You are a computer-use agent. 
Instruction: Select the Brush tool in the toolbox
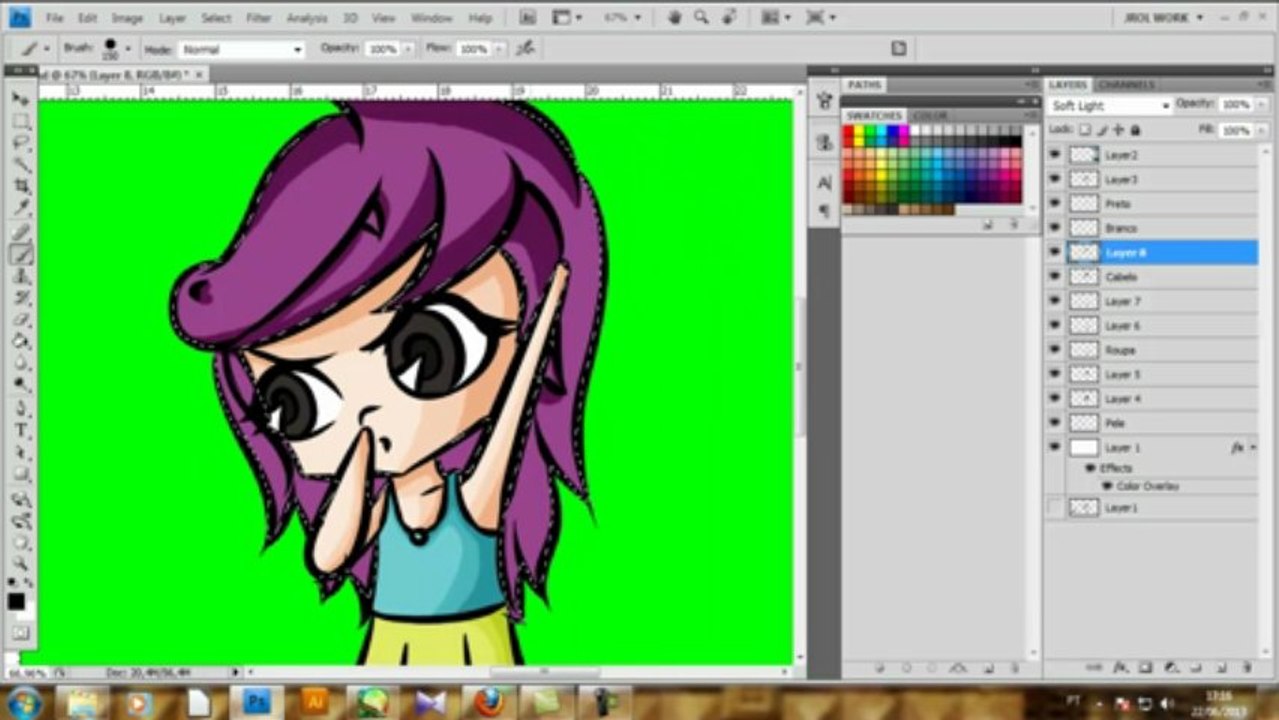[21, 254]
